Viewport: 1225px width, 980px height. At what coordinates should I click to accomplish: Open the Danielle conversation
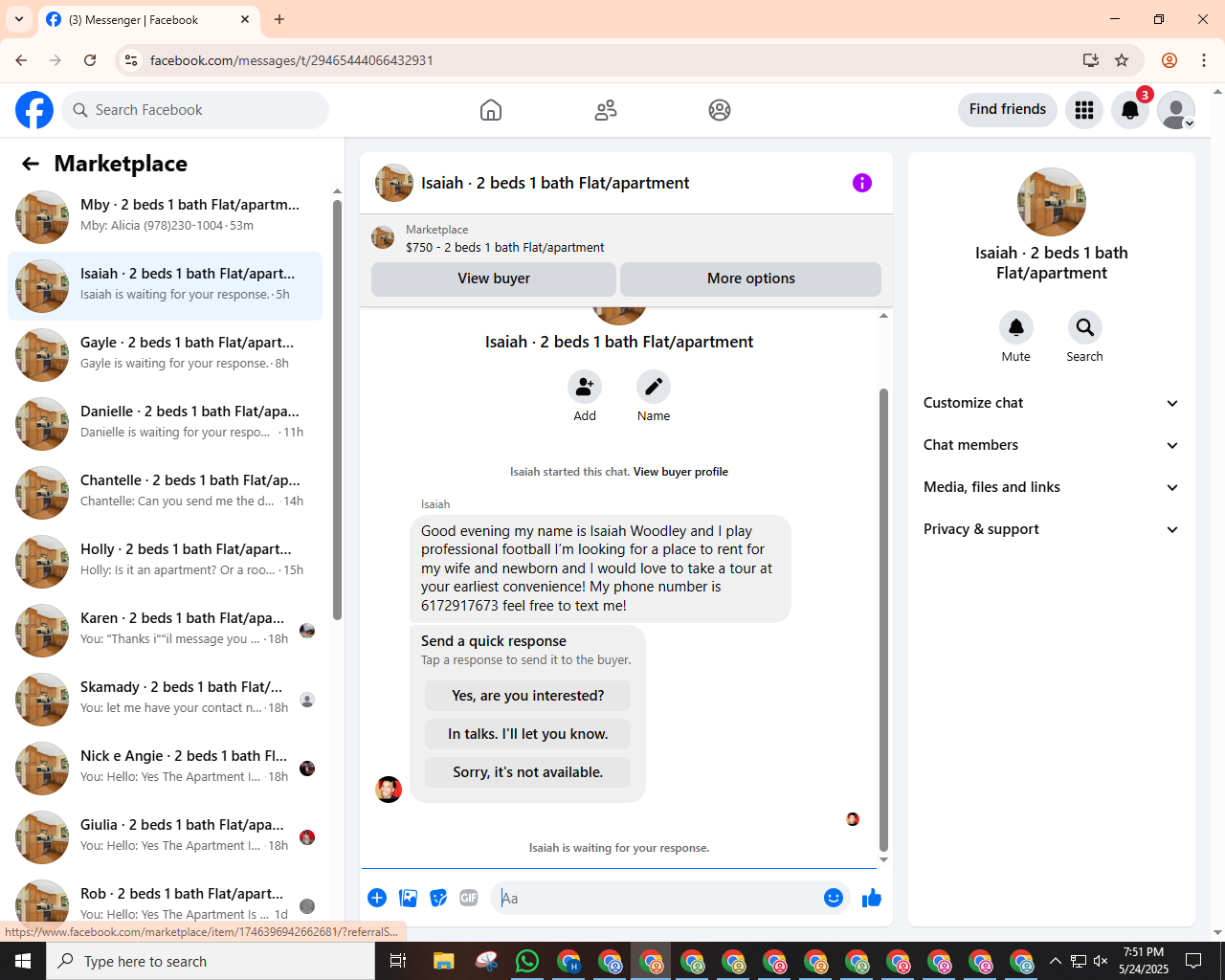coord(165,424)
